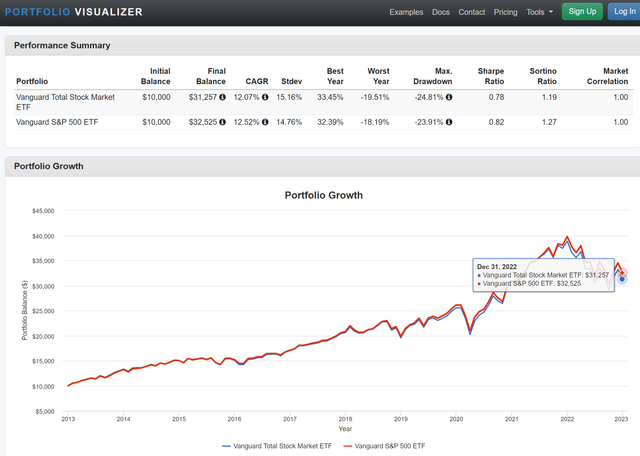The image size is (640, 456).
Task: Info icon next to $32,525 final balance
Action: (222, 122)
